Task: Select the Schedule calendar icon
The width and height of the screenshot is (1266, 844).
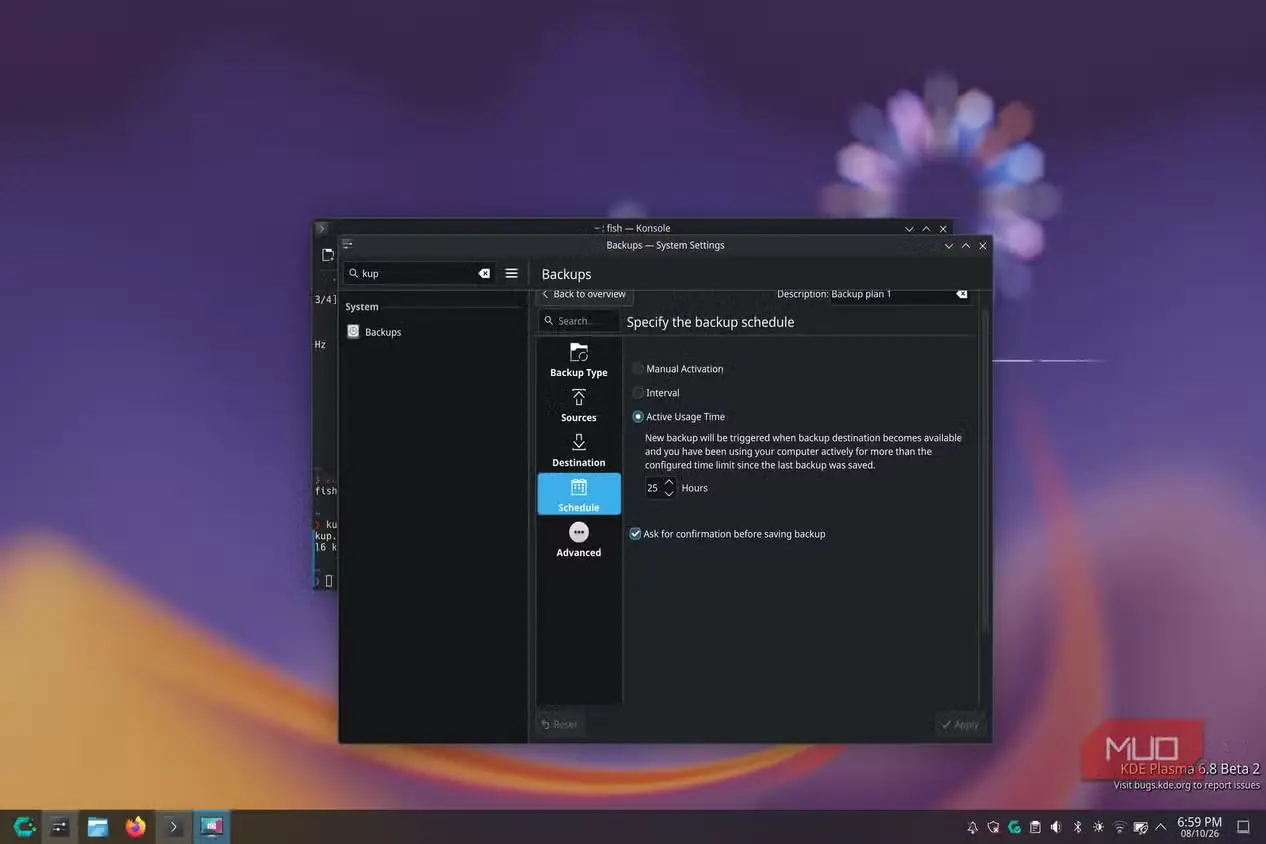Action: [x=578, y=487]
